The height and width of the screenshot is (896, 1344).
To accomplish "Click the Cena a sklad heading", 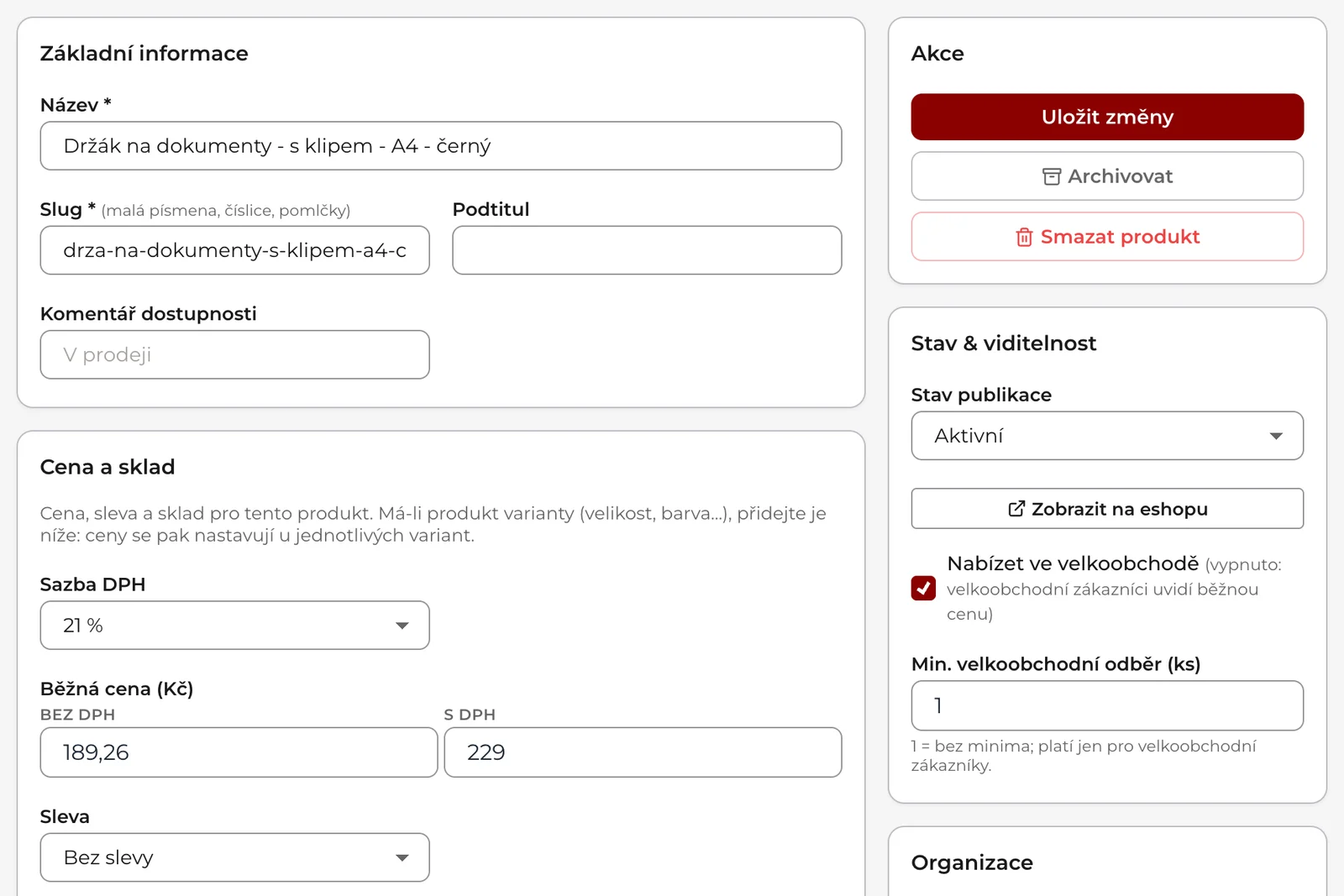I will pyautogui.click(x=108, y=467).
